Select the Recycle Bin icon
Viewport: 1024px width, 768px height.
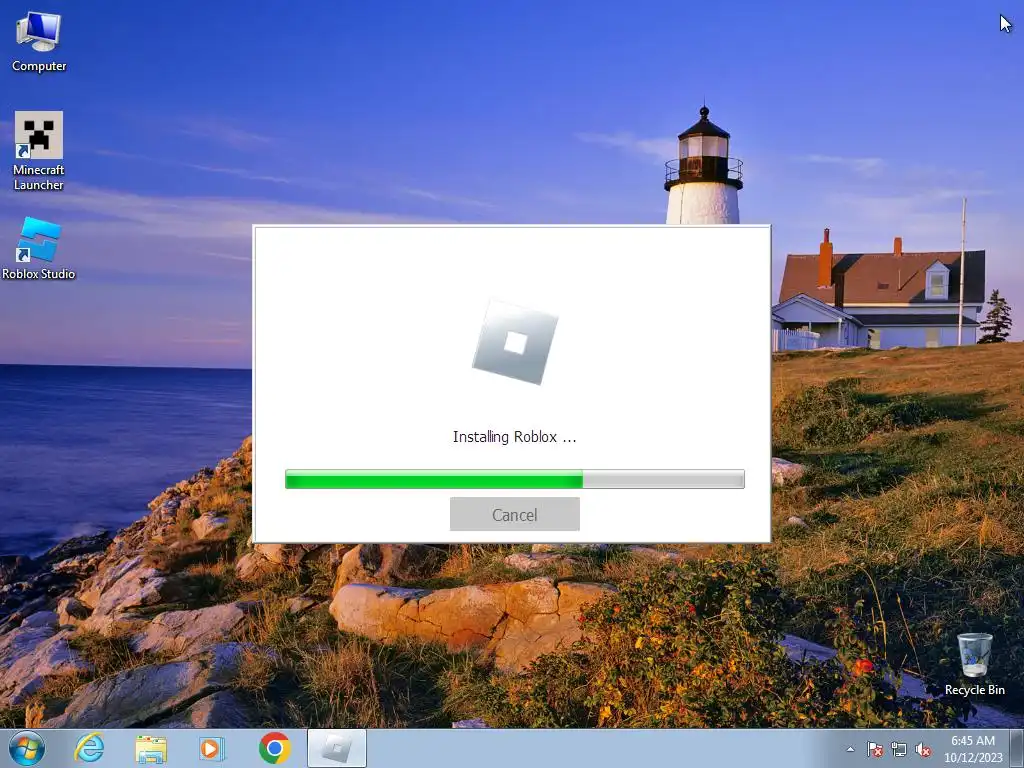(974, 664)
